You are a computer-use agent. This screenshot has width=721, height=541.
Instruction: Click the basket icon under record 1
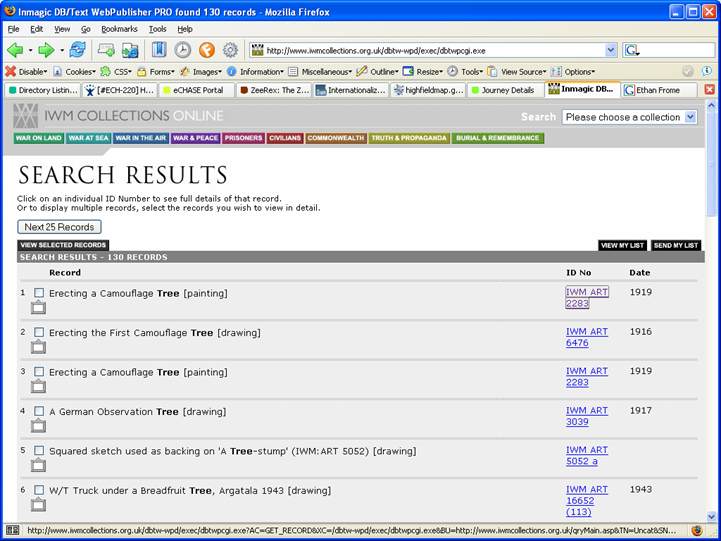tap(39, 307)
